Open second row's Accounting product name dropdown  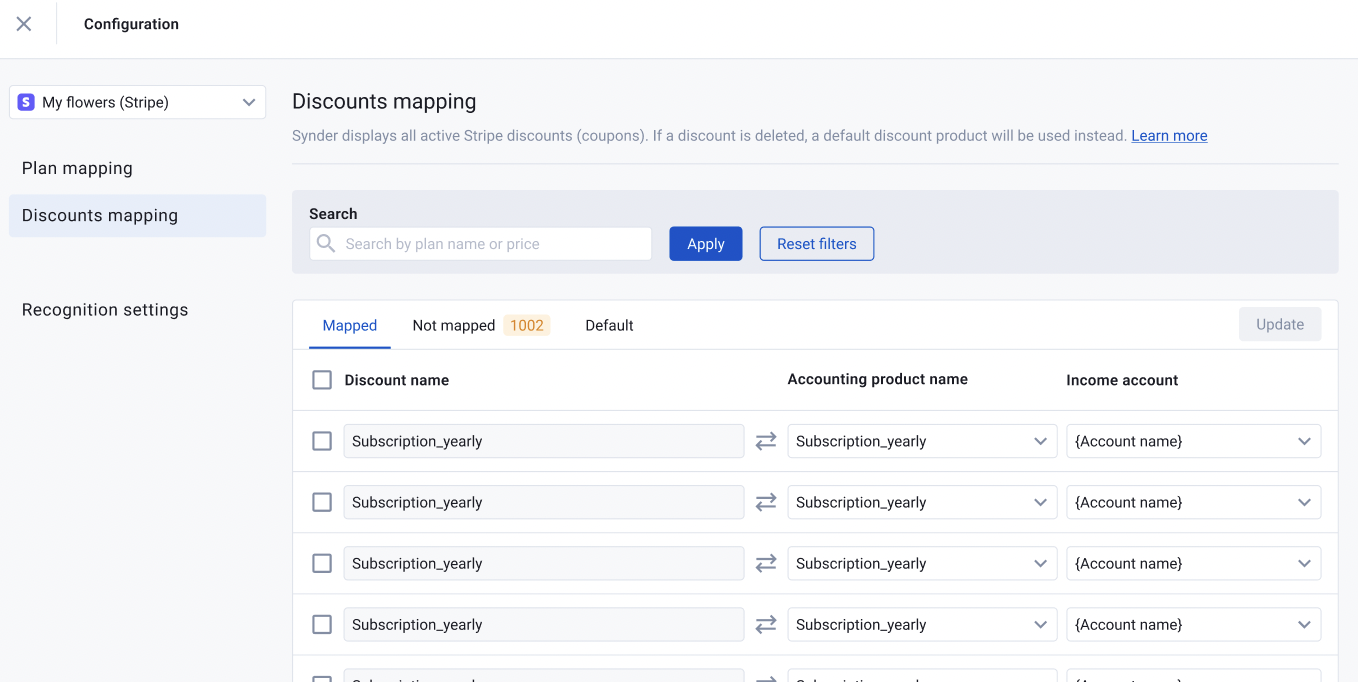point(922,502)
